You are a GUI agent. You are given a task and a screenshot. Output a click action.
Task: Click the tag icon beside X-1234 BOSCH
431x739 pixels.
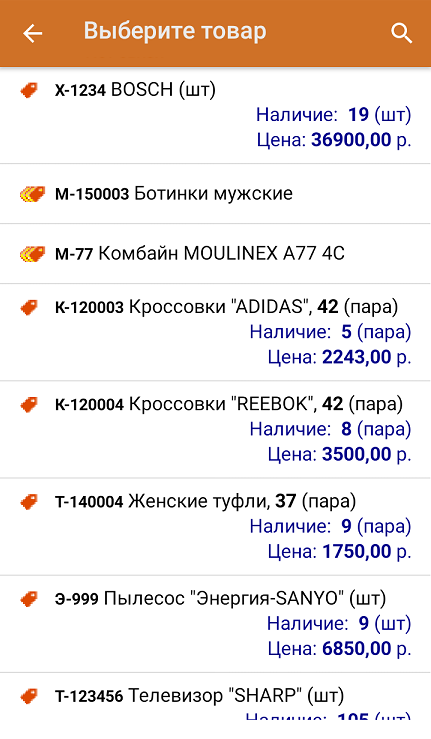coord(29,90)
